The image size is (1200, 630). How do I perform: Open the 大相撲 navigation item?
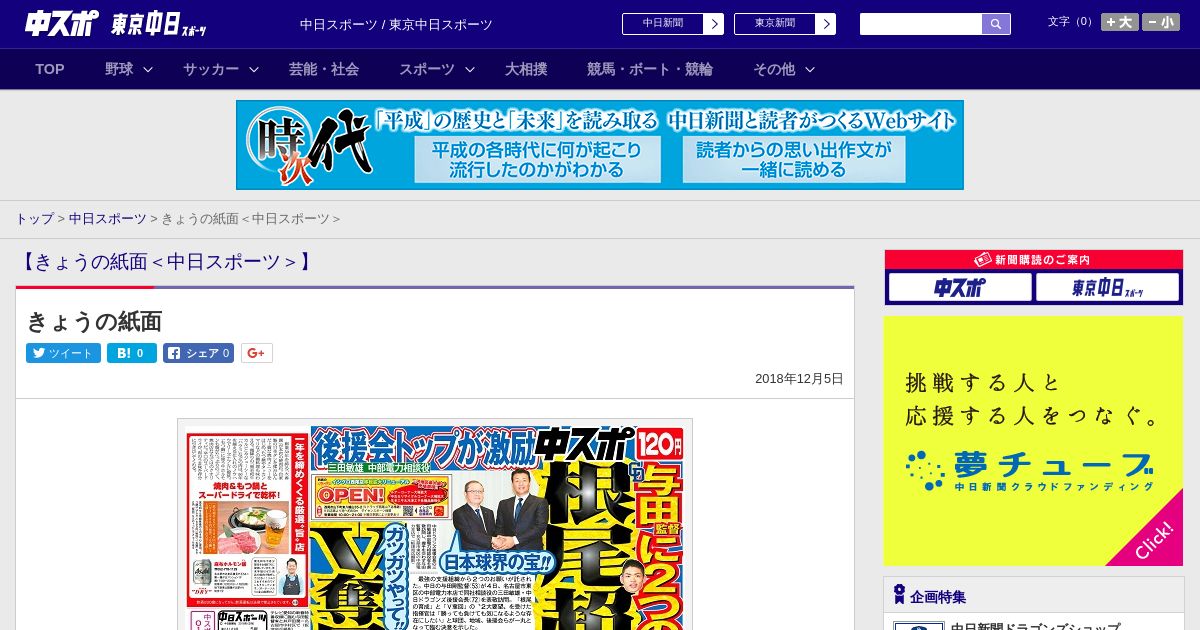click(x=526, y=69)
